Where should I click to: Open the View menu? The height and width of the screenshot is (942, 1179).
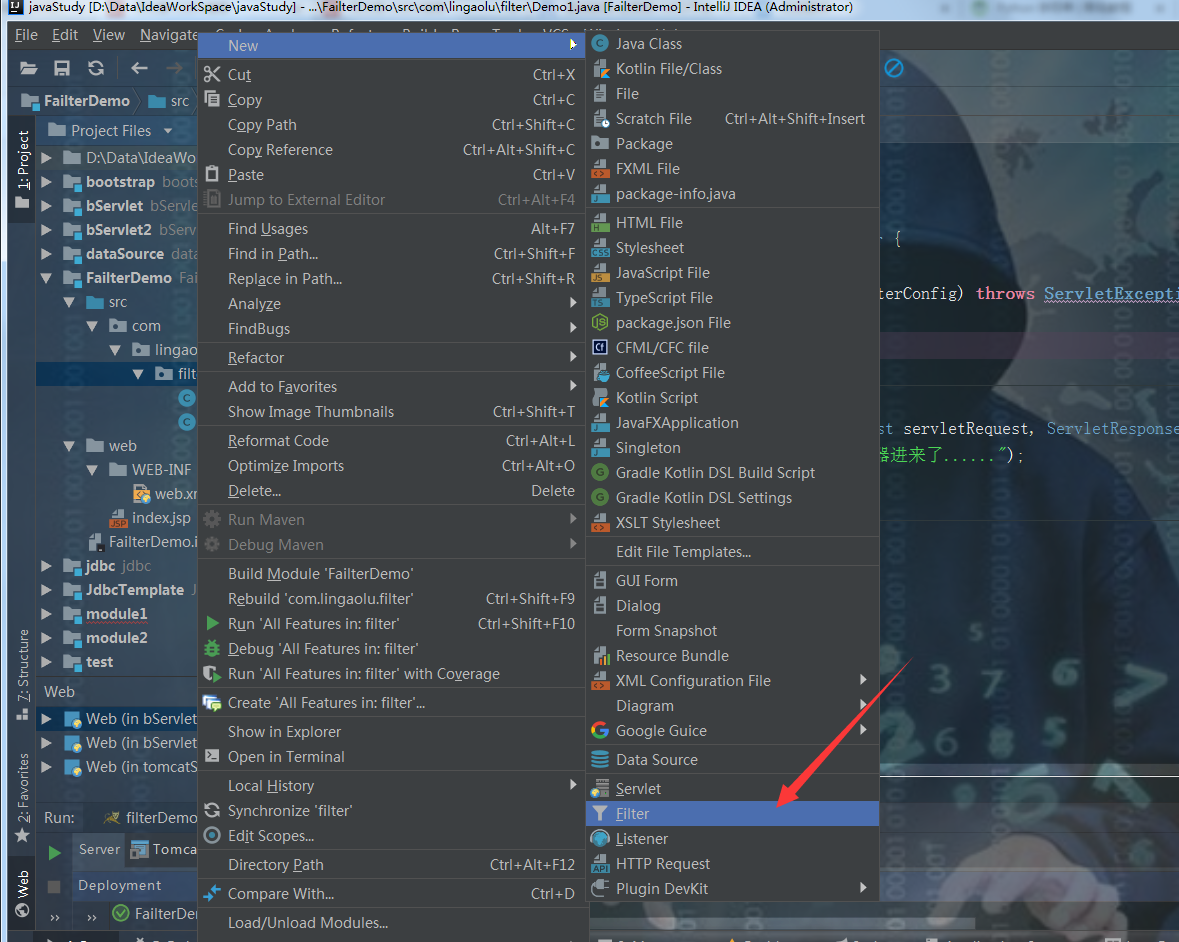pos(108,35)
